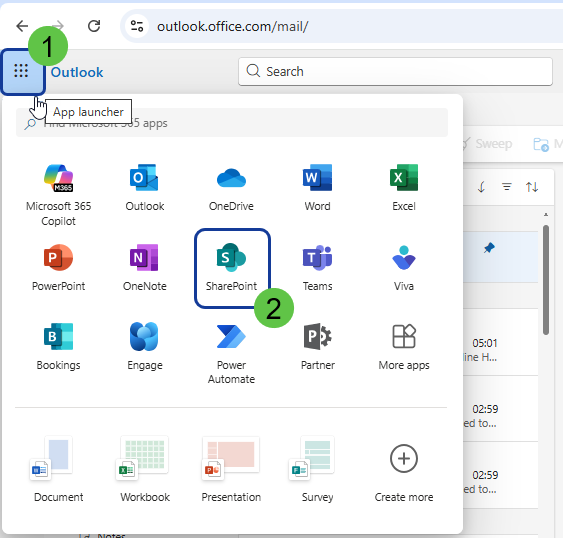Click the jump-to down arrow icon
Screen dimensions: 563x538
[x=481, y=187]
